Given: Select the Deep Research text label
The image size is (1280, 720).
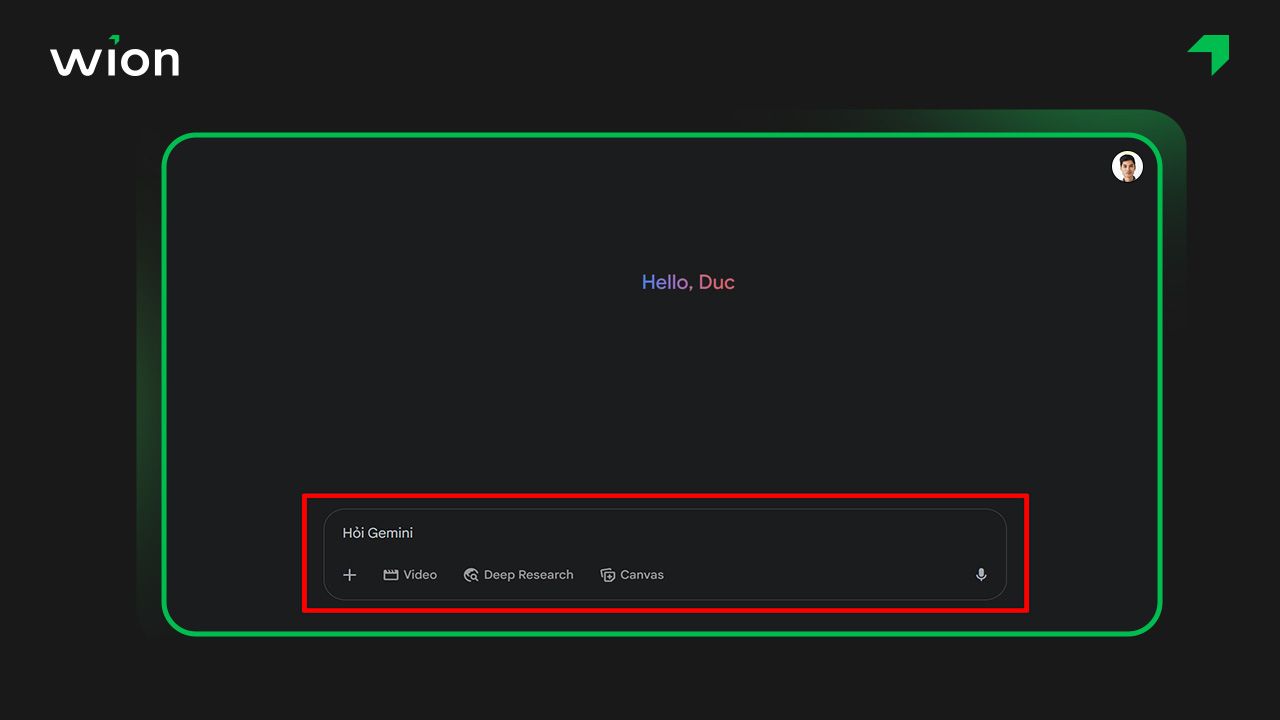Looking at the screenshot, I should pos(528,575).
